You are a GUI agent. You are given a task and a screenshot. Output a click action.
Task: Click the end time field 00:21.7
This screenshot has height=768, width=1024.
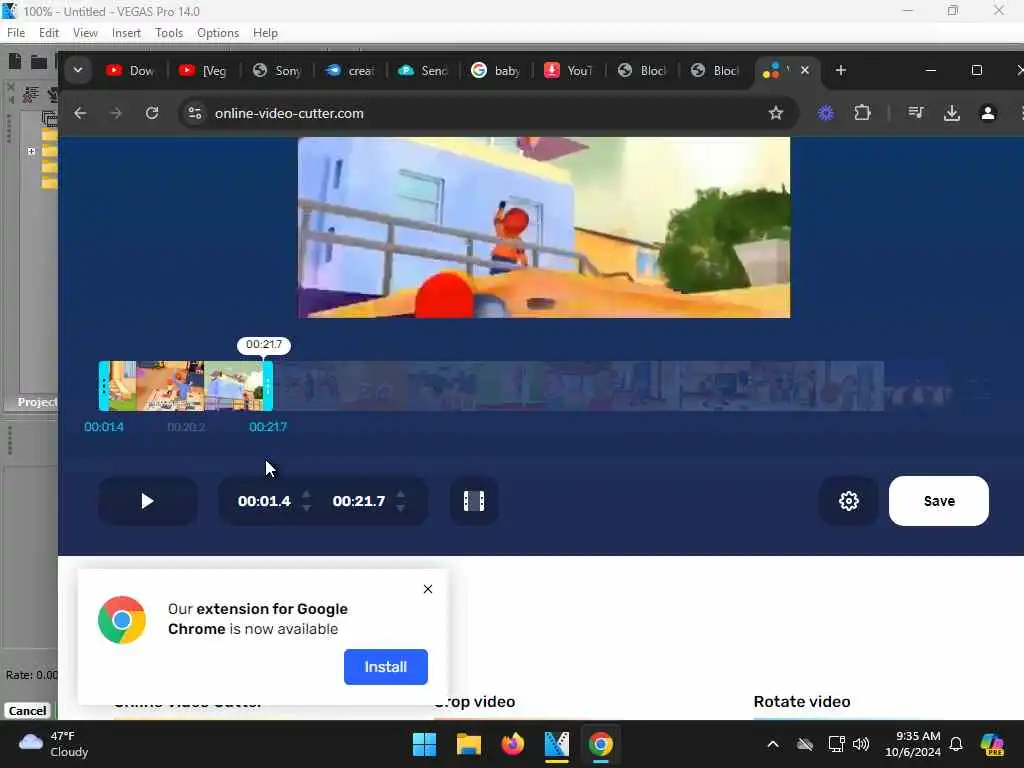[359, 501]
